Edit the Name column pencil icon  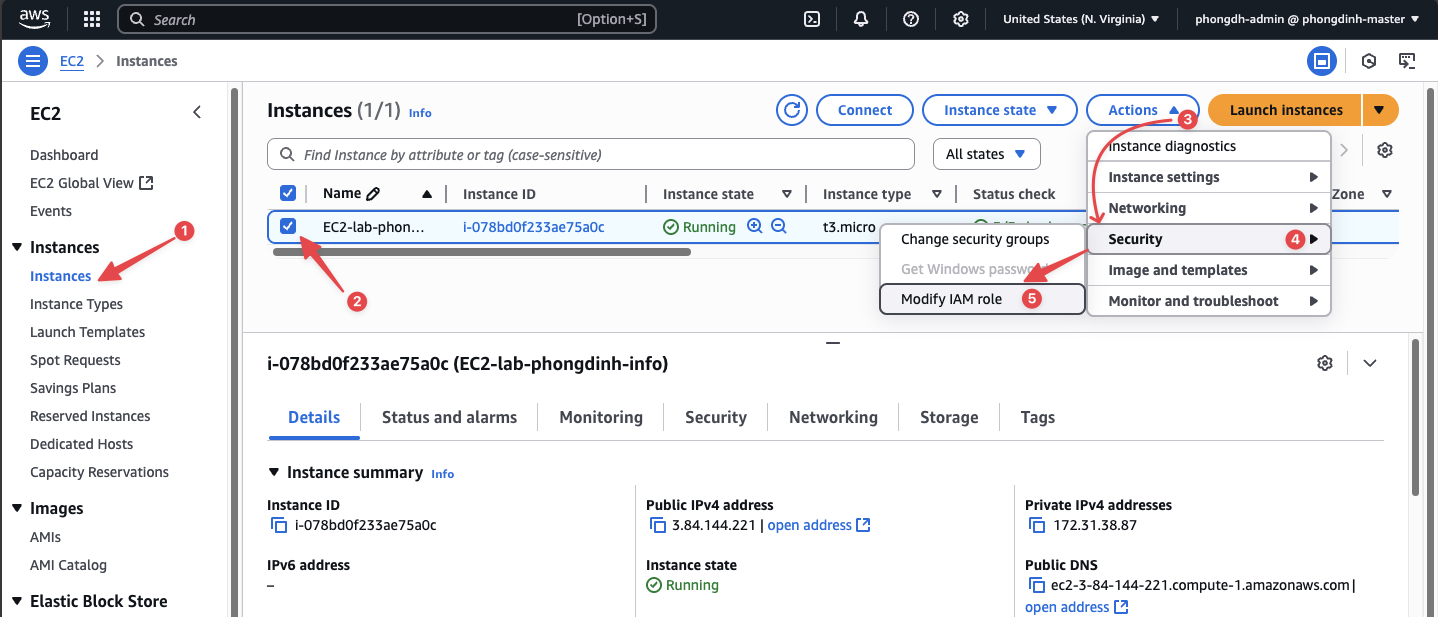tap(374, 194)
